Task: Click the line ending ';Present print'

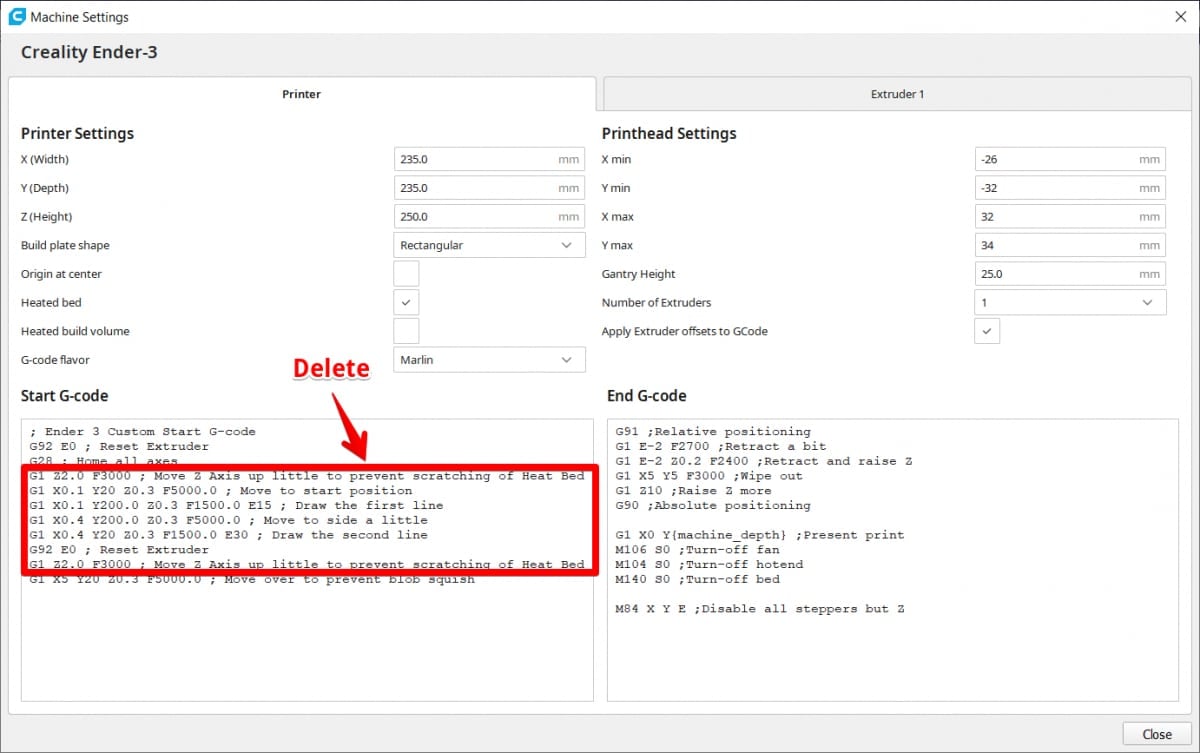Action: pyautogui.click(x=760, y=535)
